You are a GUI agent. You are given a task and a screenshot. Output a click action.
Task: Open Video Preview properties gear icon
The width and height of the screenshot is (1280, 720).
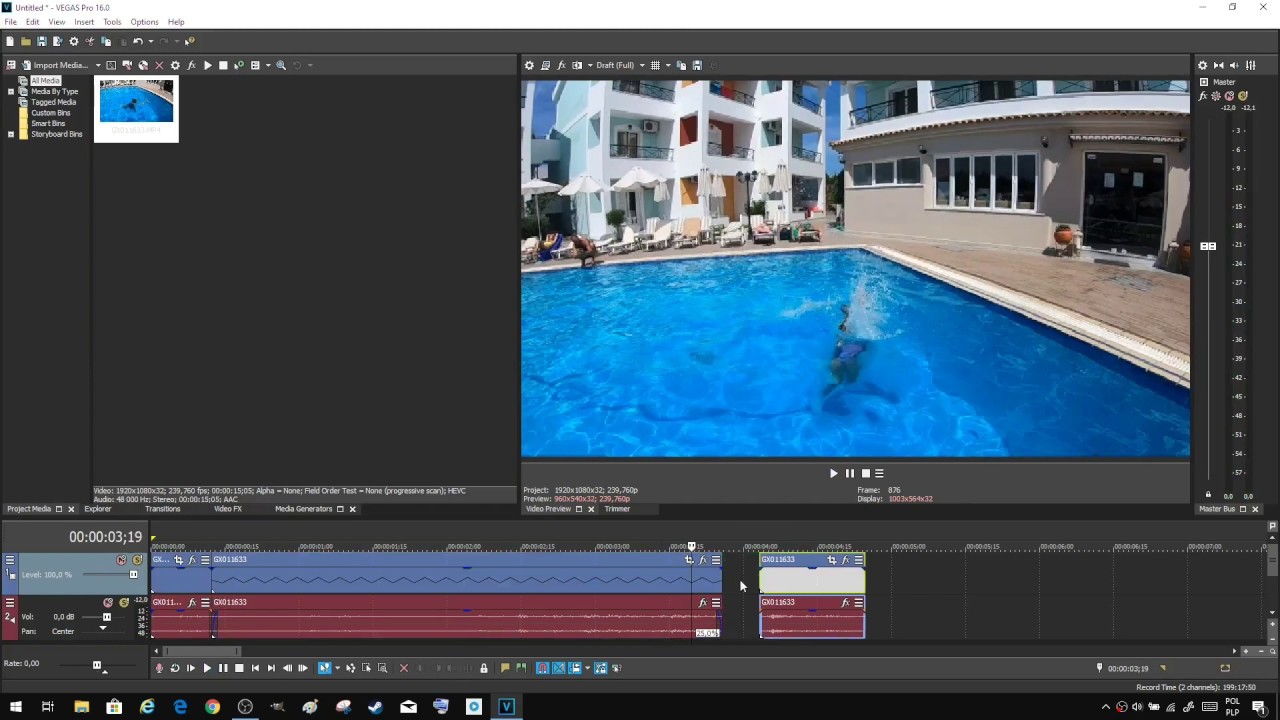click(529, 65)
